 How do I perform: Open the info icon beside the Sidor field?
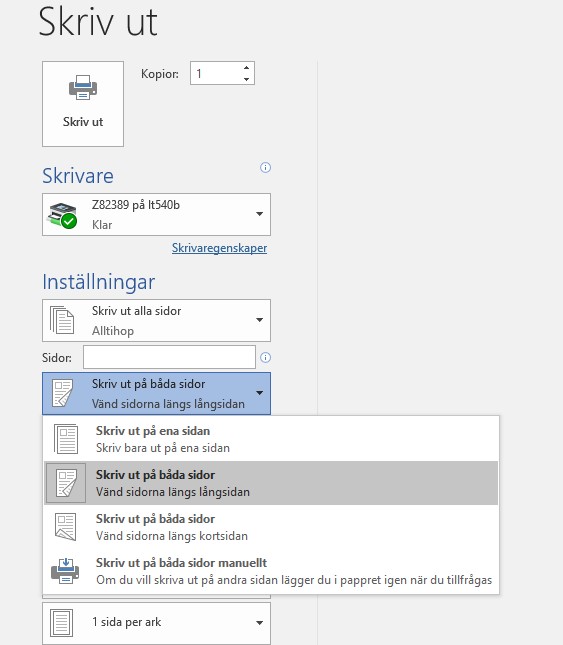click(x=265, y=357)
